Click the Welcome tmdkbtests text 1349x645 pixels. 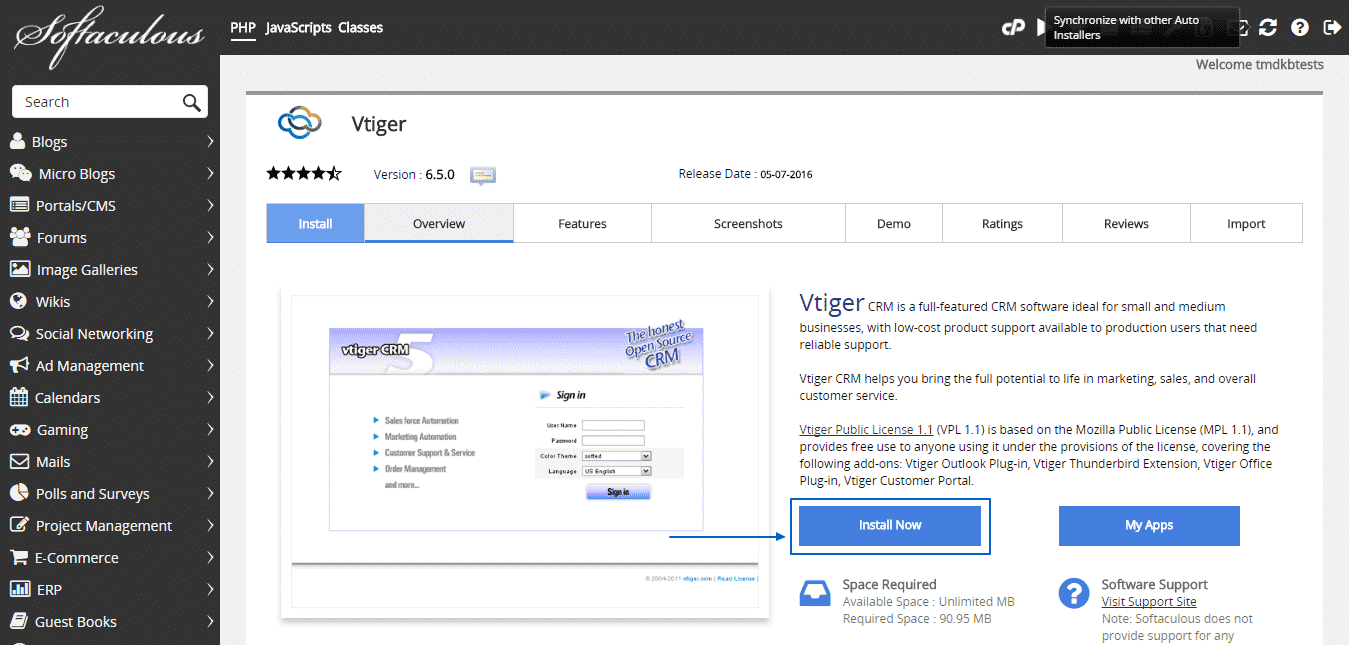[1259, 64]
